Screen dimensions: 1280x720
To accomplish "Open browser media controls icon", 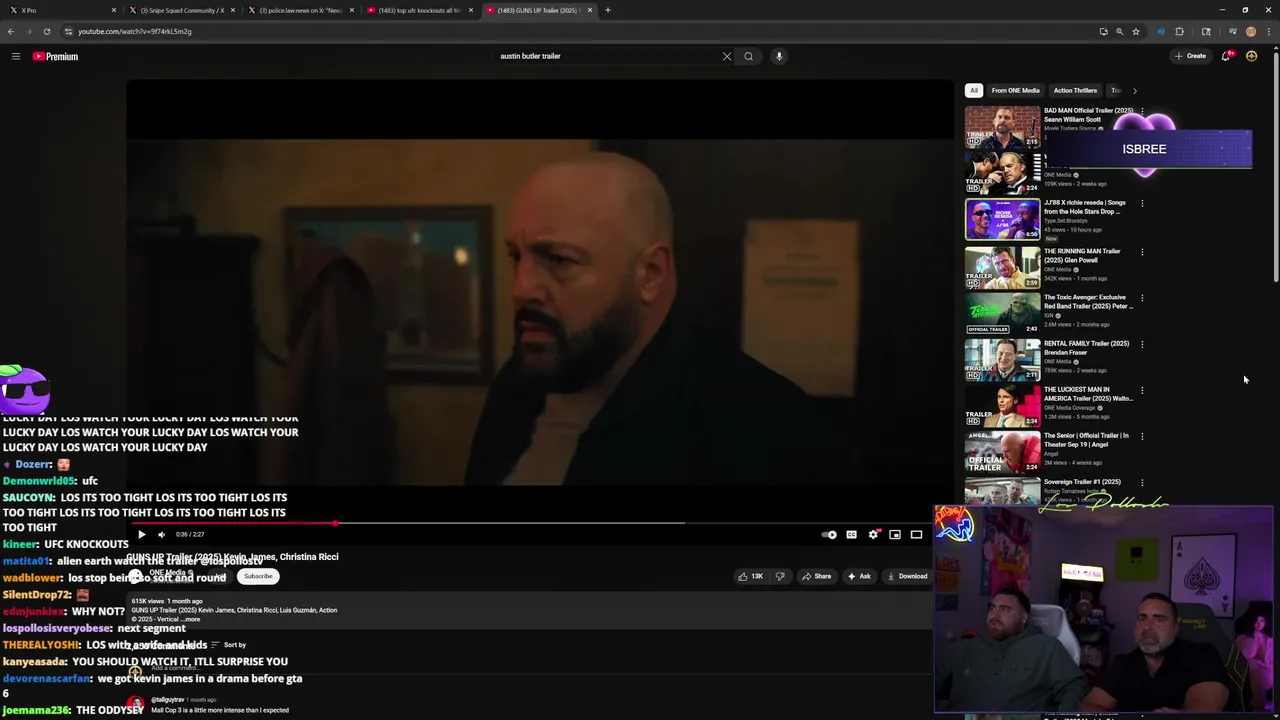I will coord(1232,31).
